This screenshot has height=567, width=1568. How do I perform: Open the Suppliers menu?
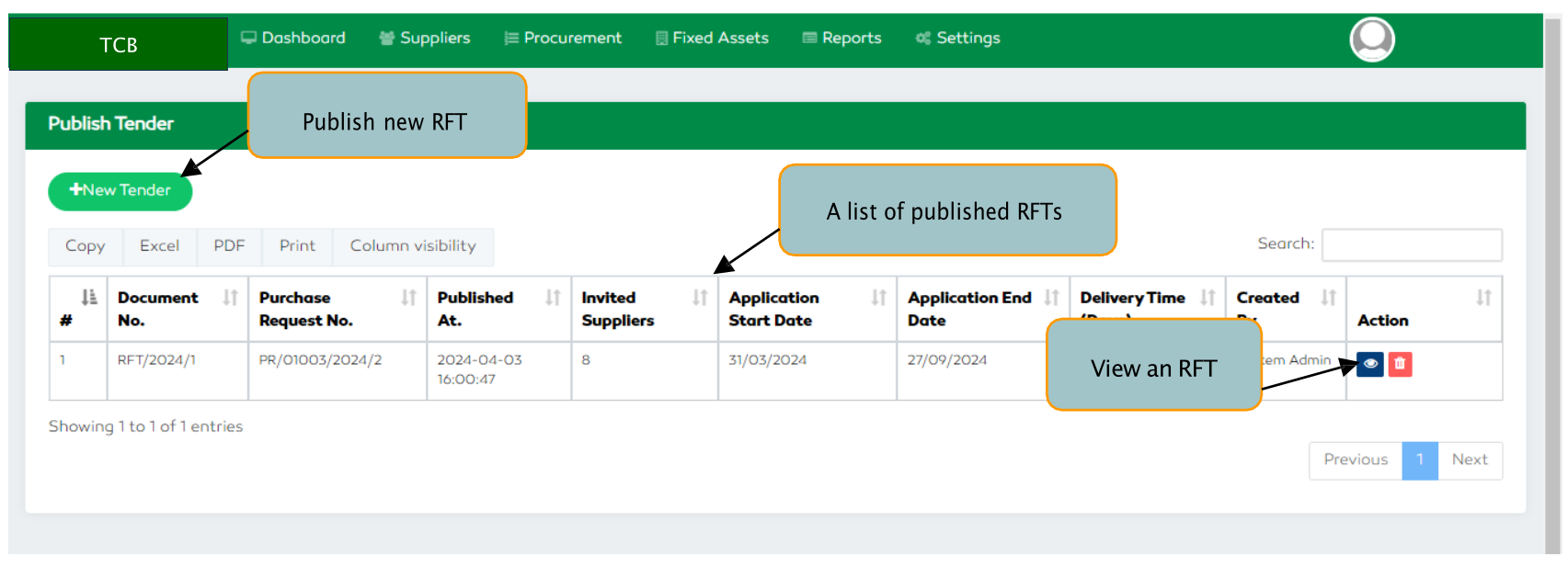click(x=425, y=38)
